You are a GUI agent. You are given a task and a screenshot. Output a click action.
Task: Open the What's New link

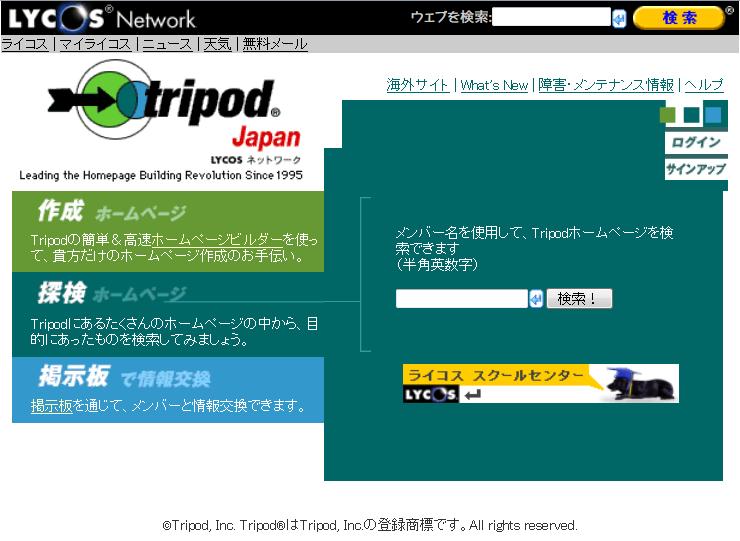(x=494, y=85)
